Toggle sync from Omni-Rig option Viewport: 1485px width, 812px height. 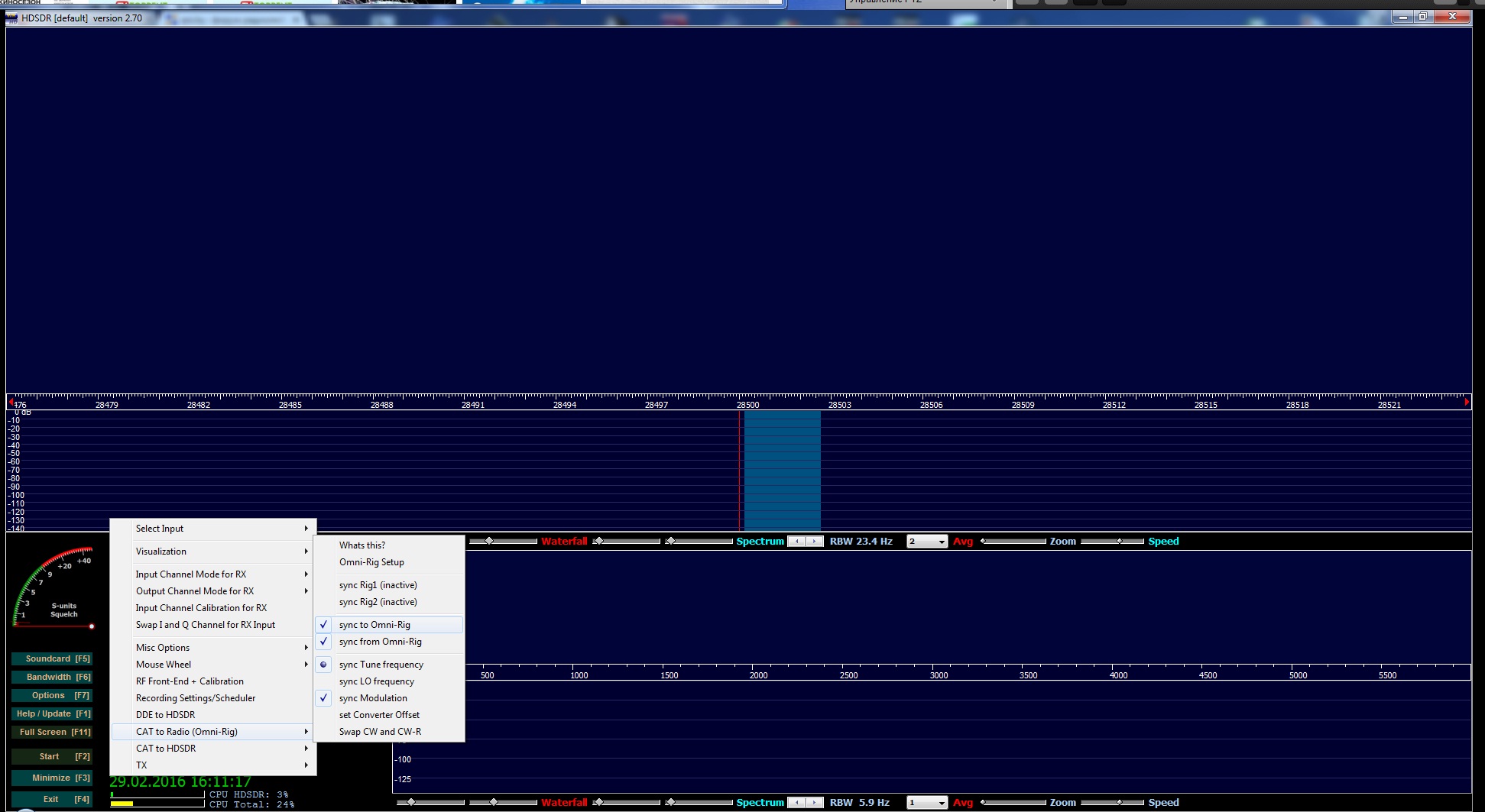click(x=380, y=642)
